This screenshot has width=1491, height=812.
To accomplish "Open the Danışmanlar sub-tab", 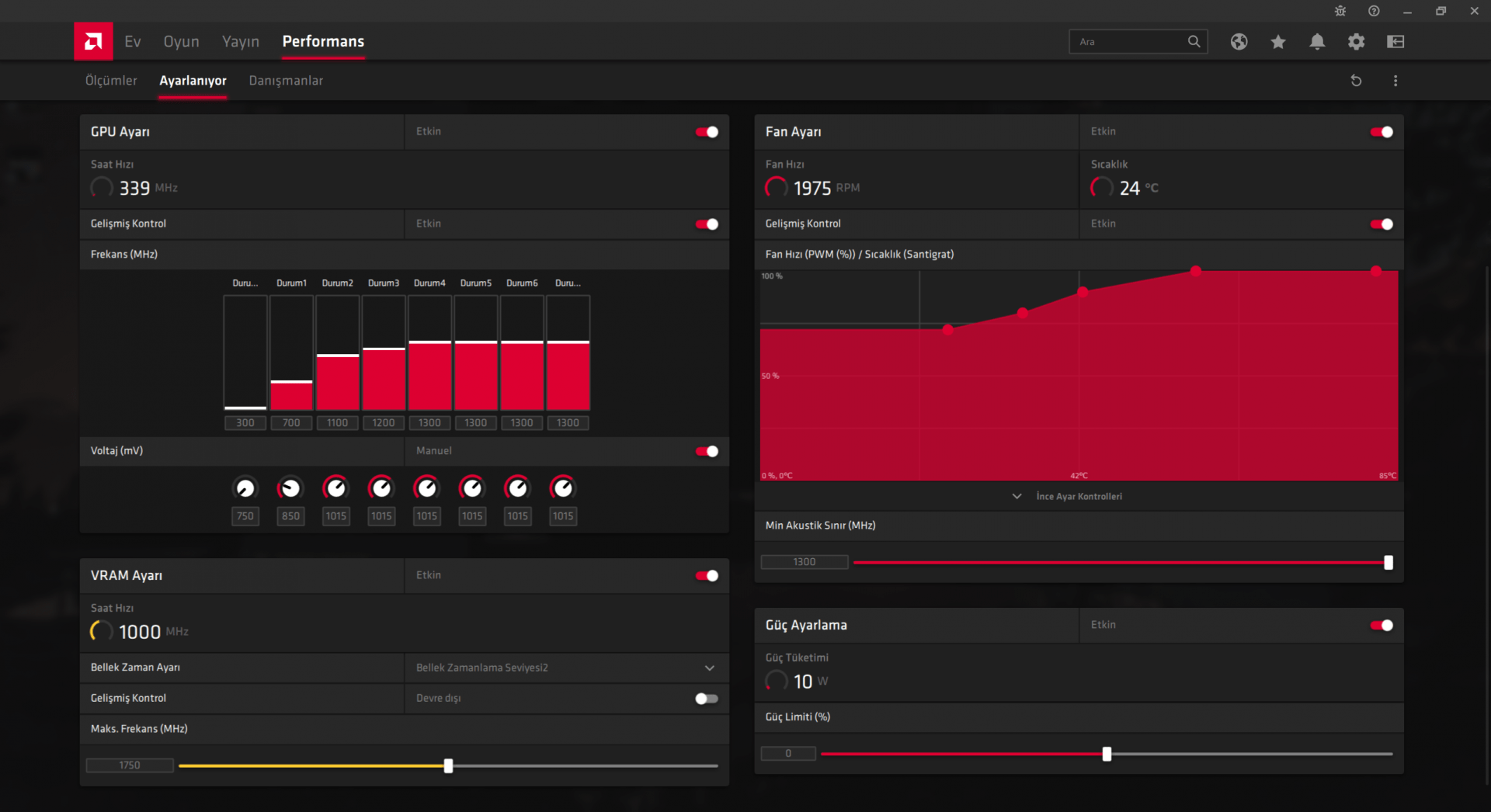I will point(286,81).
